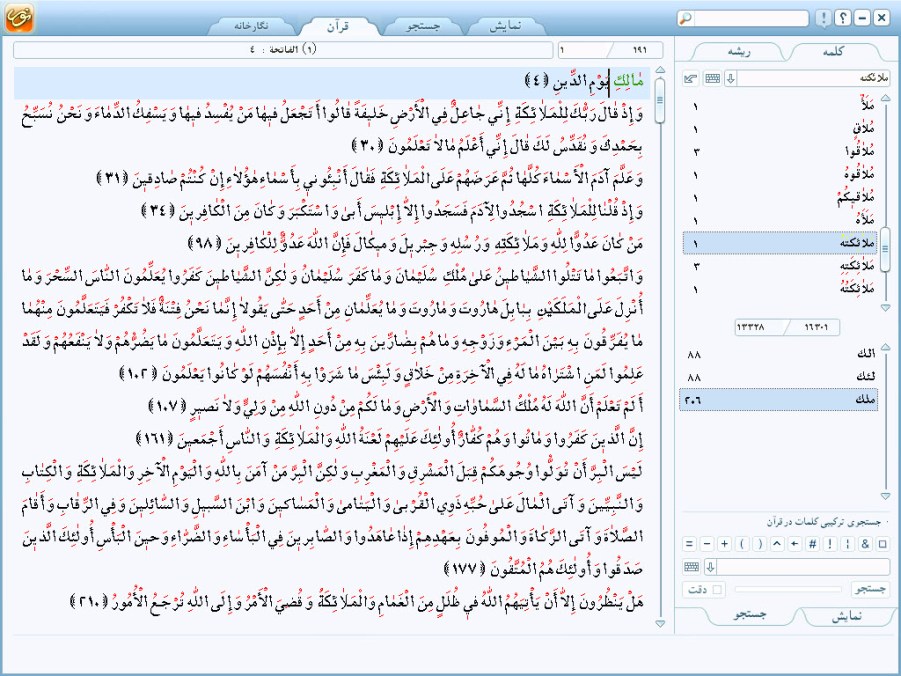
Task: Toggle the دقت checkbox
Action: pos(717,589)
